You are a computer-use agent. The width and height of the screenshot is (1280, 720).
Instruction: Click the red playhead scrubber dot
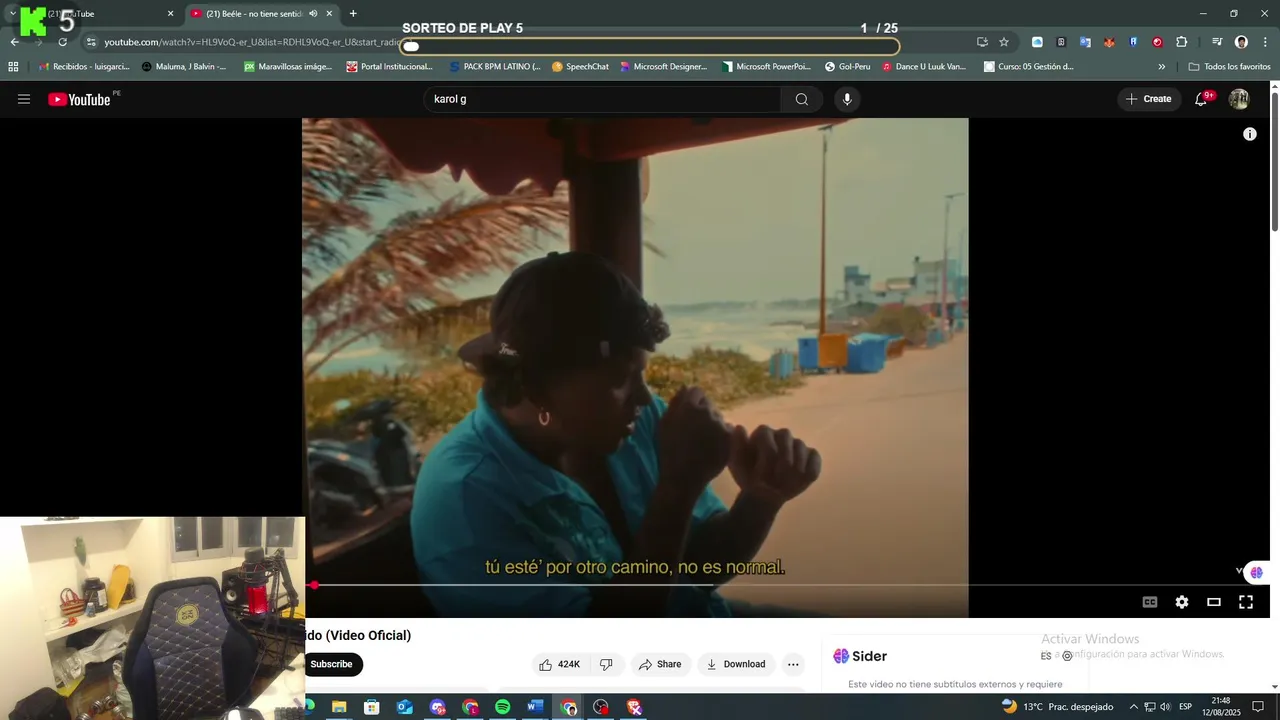(314, 585)
